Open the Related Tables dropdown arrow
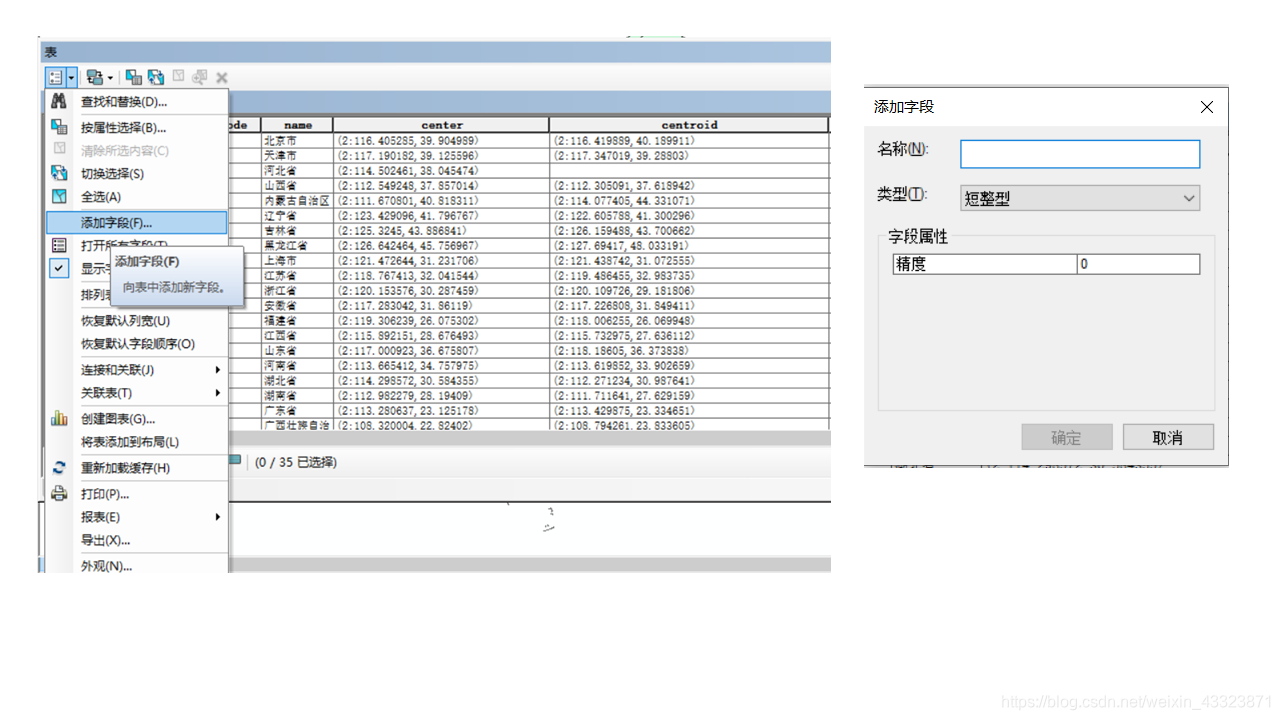Viewport: 1280px width, 720px height. (110, 77)
